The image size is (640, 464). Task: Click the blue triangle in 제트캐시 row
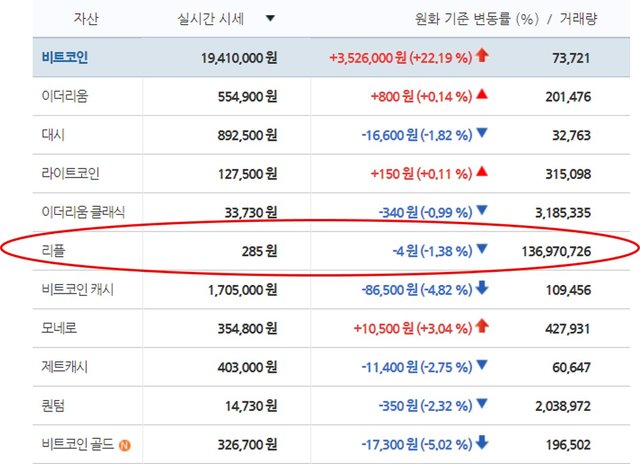(482, 365)
